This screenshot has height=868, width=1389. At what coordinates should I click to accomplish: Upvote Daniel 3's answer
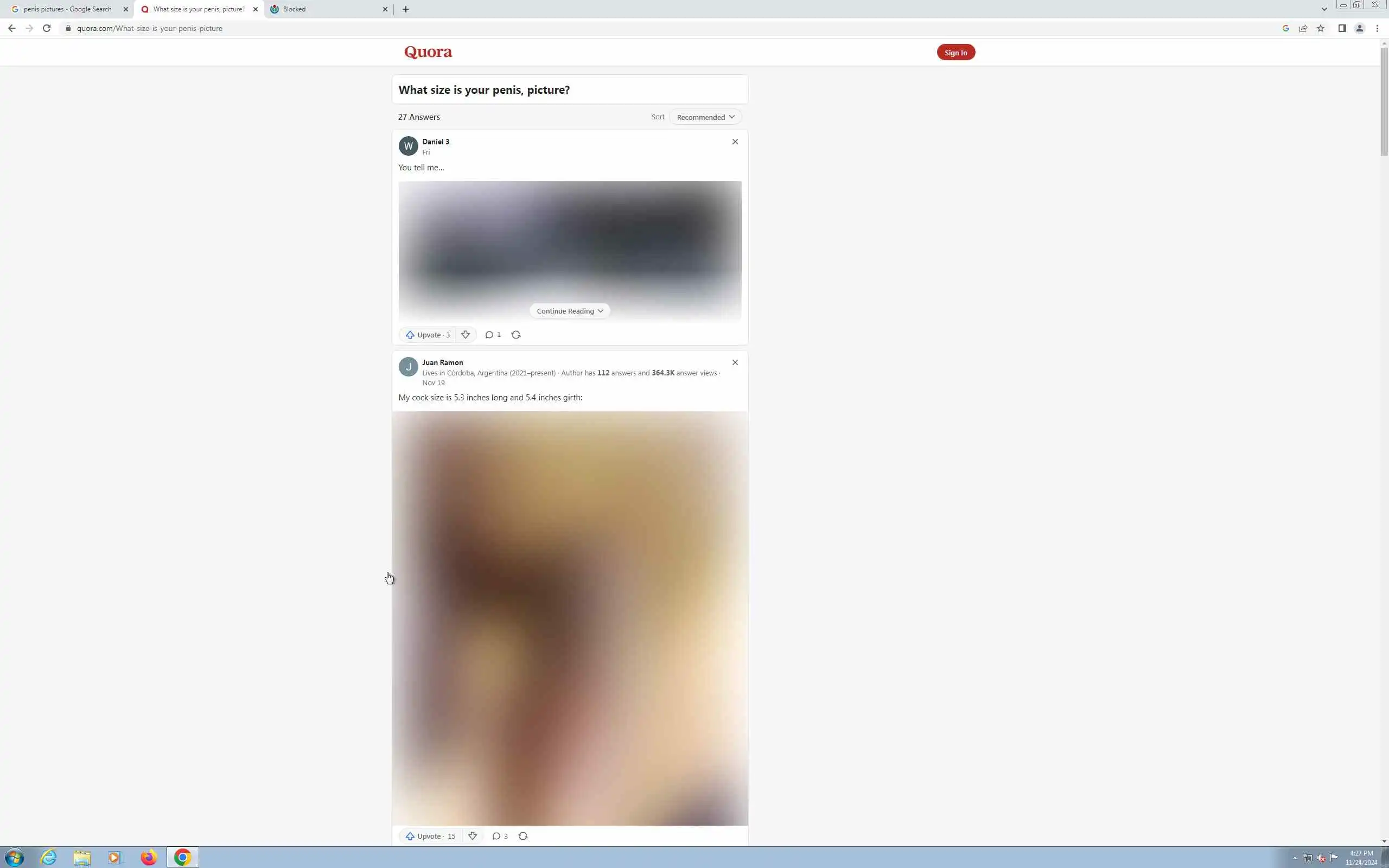click(428, 335)
